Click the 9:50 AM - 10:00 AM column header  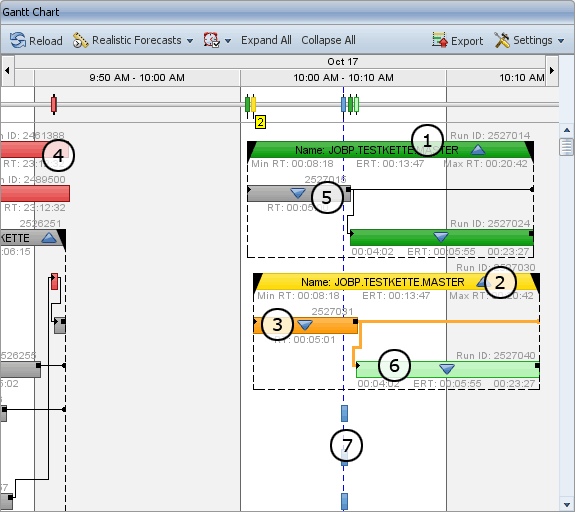(x=137, y=78)
